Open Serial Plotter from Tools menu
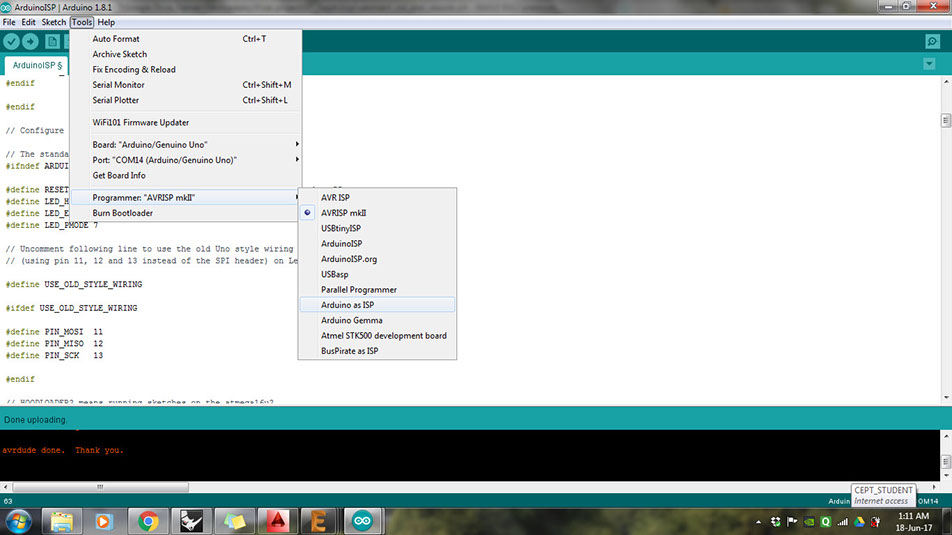Viewport: 952px width, 535px height. click(186, 100)
